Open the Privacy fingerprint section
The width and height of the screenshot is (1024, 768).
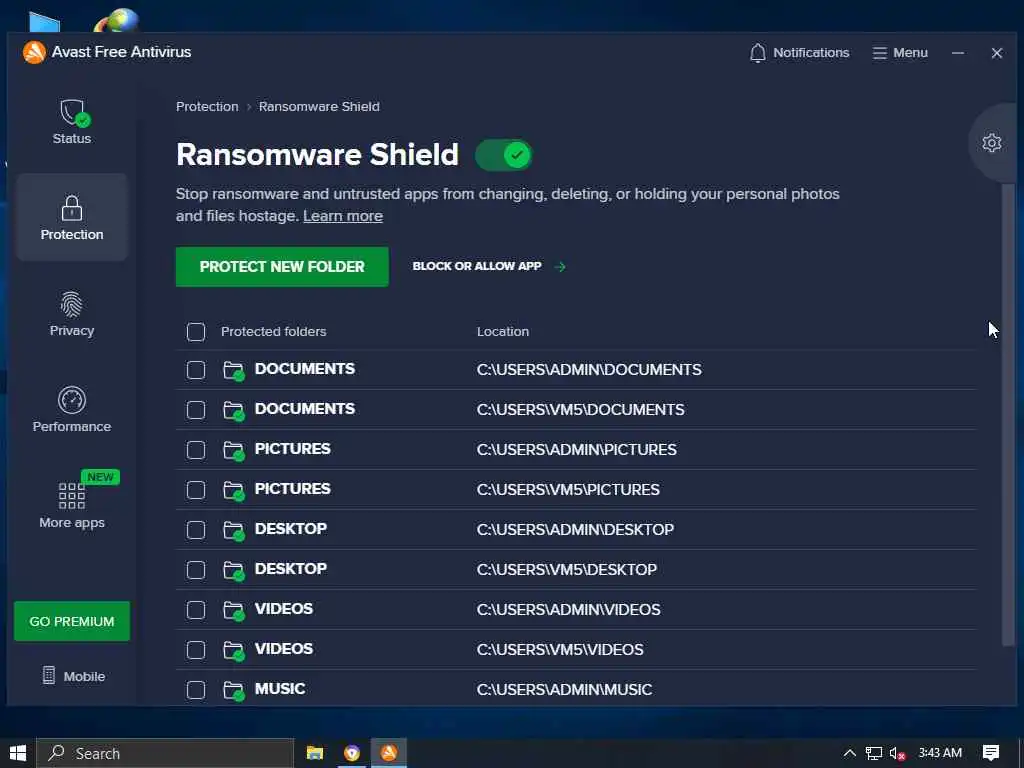(72, 313)
